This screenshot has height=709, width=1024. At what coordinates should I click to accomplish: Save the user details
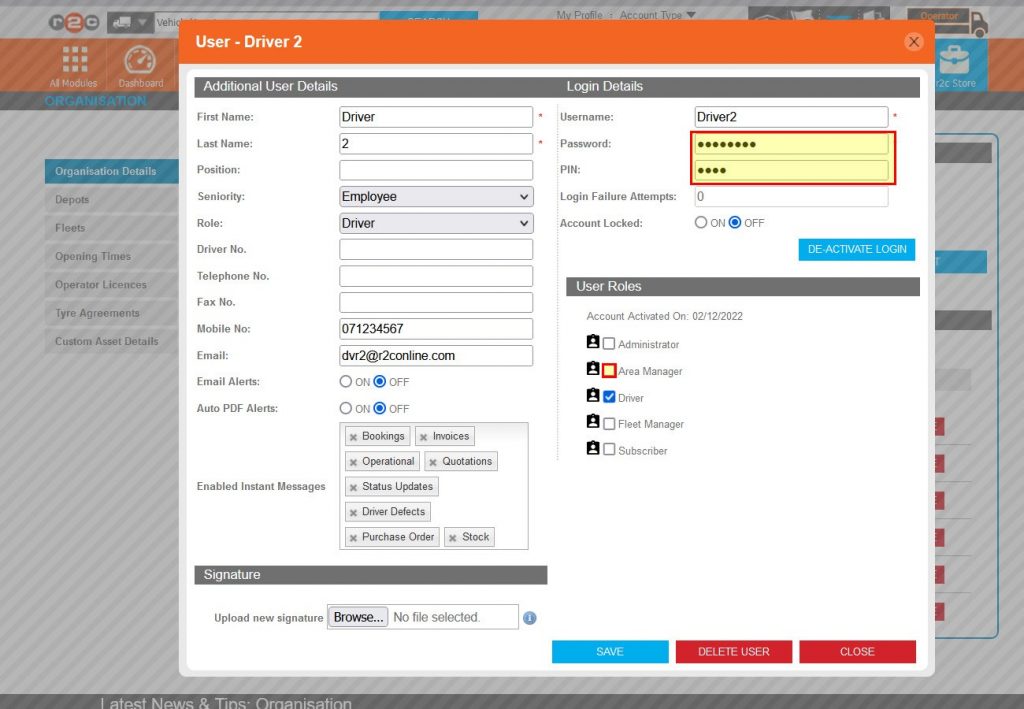point(610,651)
